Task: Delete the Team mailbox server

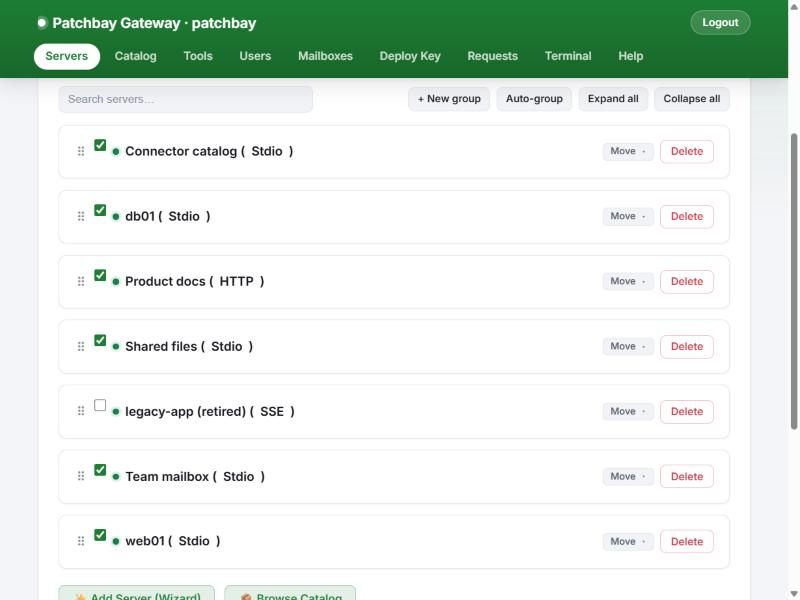Action: pos(687,477)
